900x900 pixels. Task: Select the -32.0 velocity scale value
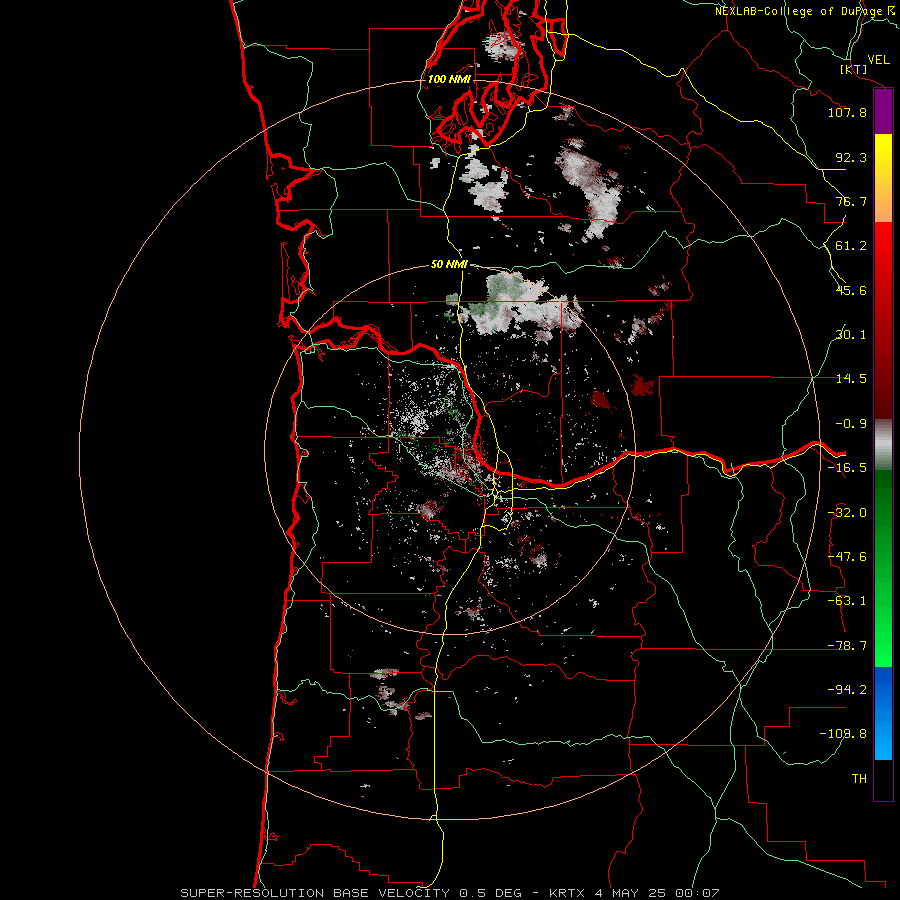[x=847, y=513]
